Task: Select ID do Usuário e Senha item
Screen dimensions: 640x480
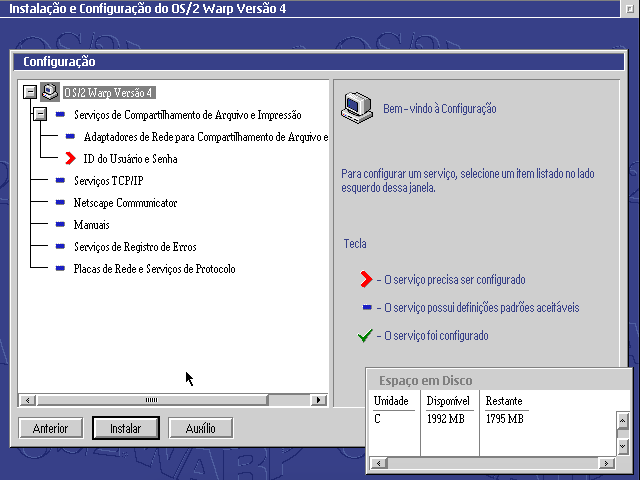Action: pyautogui.click(x=130, y=159)
